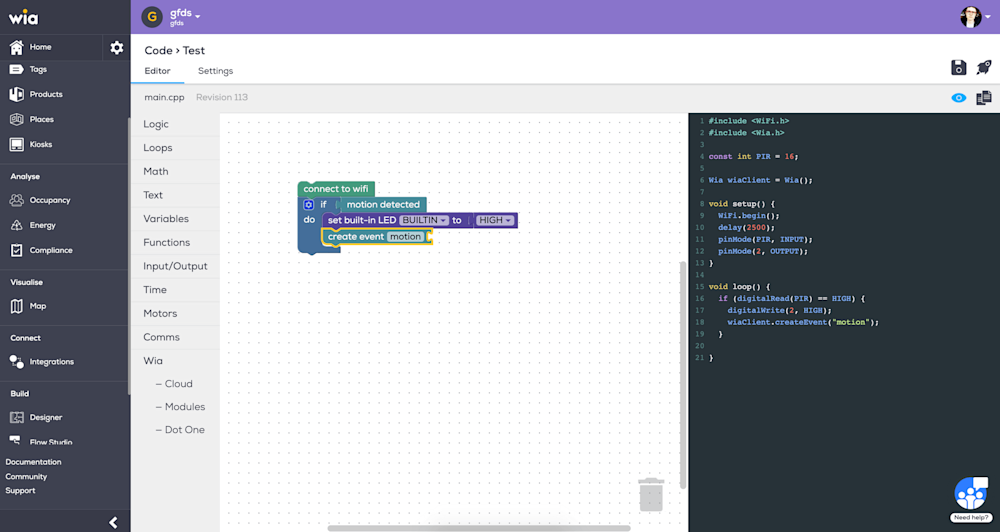Click the Kiosks sidebar icon
This screenshot has height=532, width=1000.
(x=17, y=144)
